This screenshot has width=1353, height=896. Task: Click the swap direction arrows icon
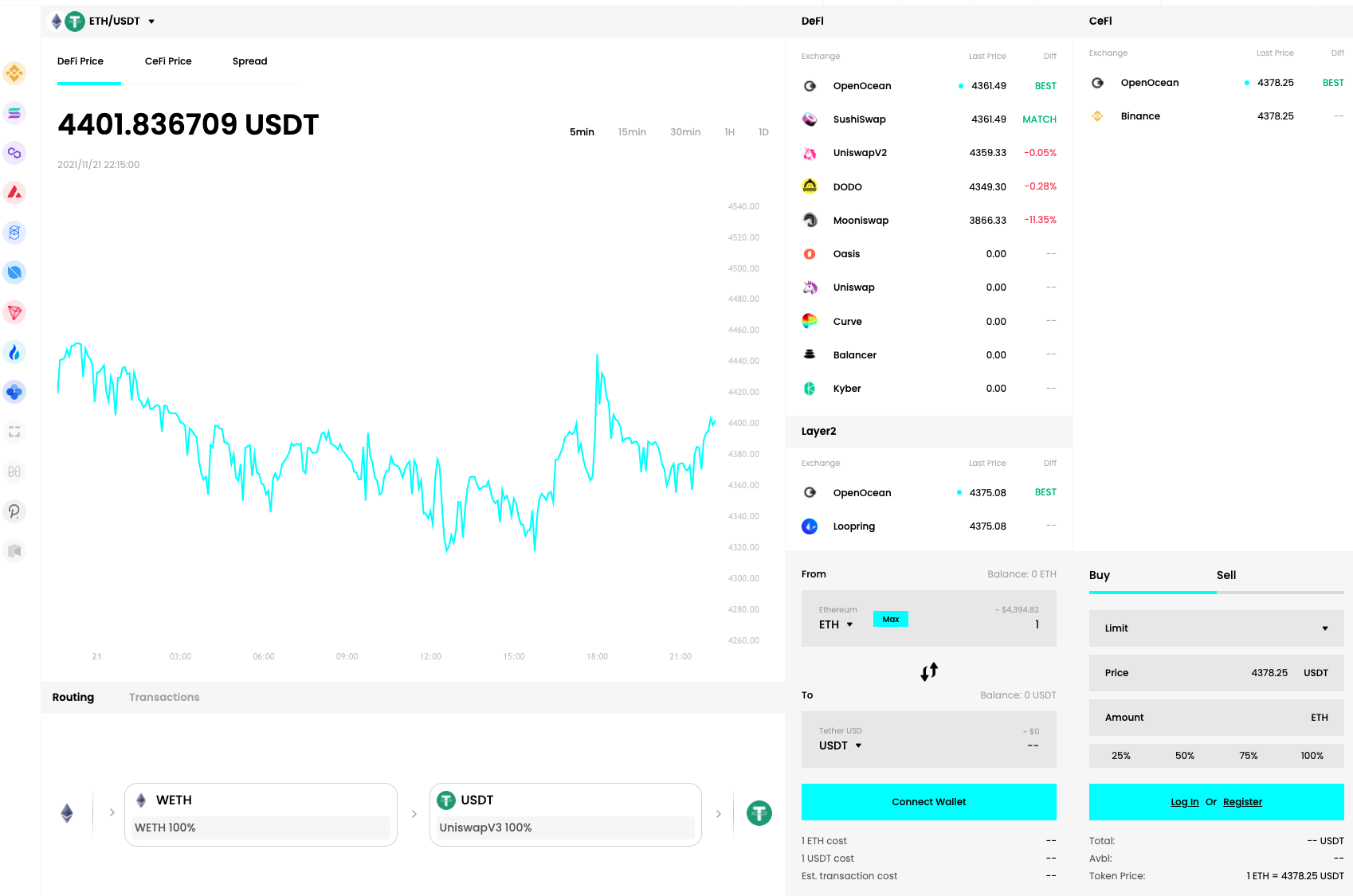(929, 671)
